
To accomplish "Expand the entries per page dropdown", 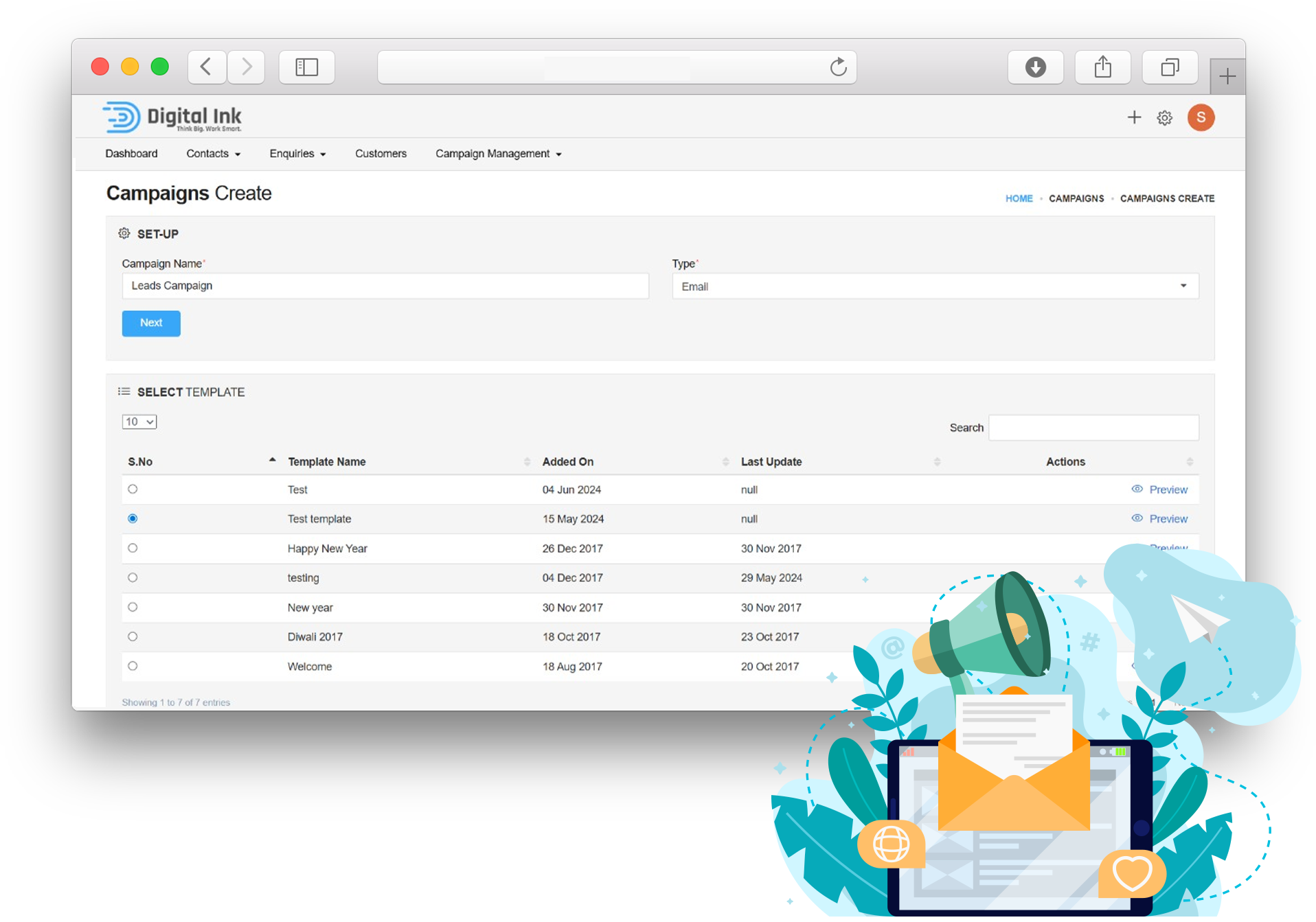I will tap(139, 422).
